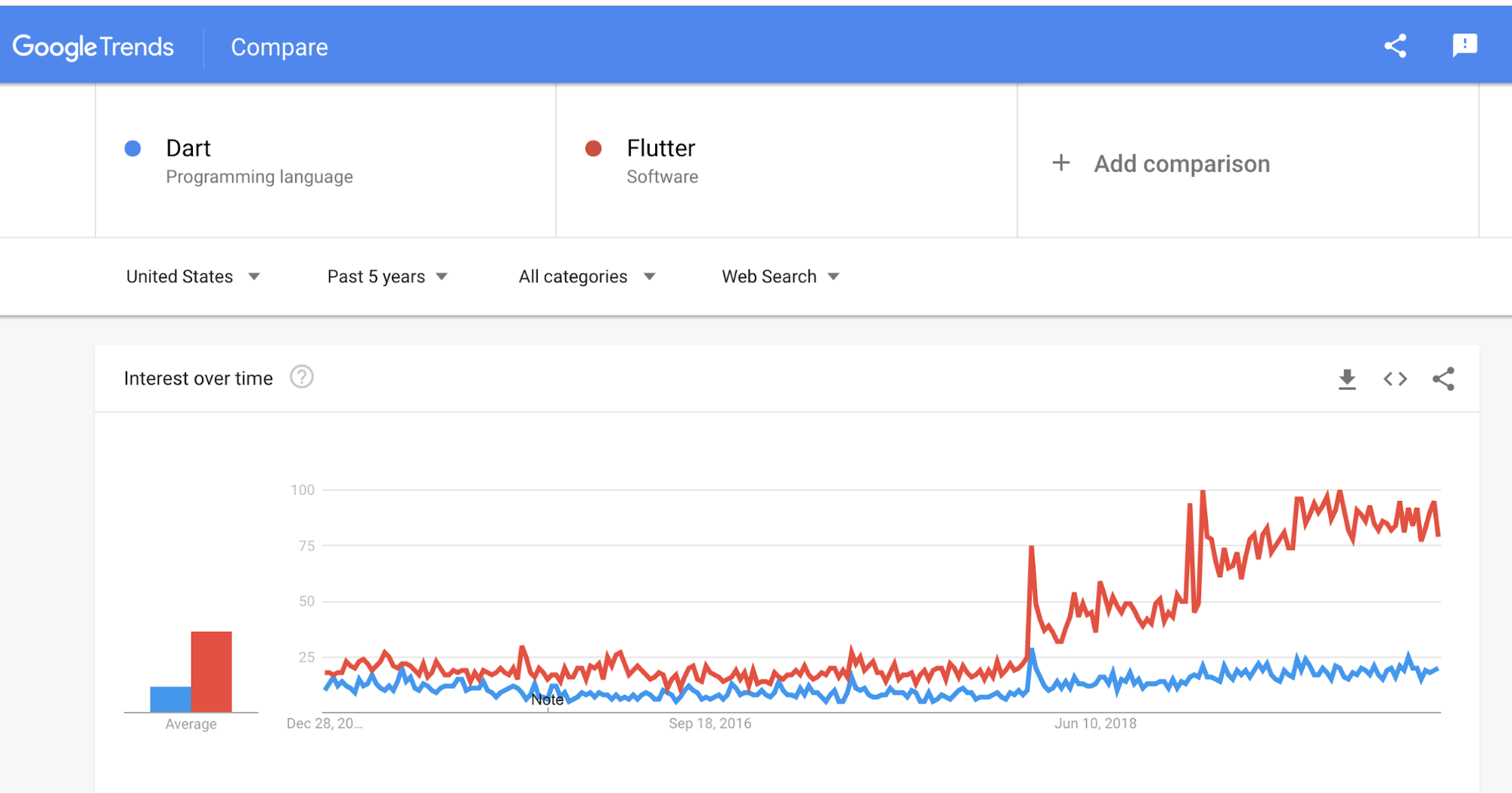Click the red Flutter color dot
The image size is (1512, 793).
click(x=594, y=148)
